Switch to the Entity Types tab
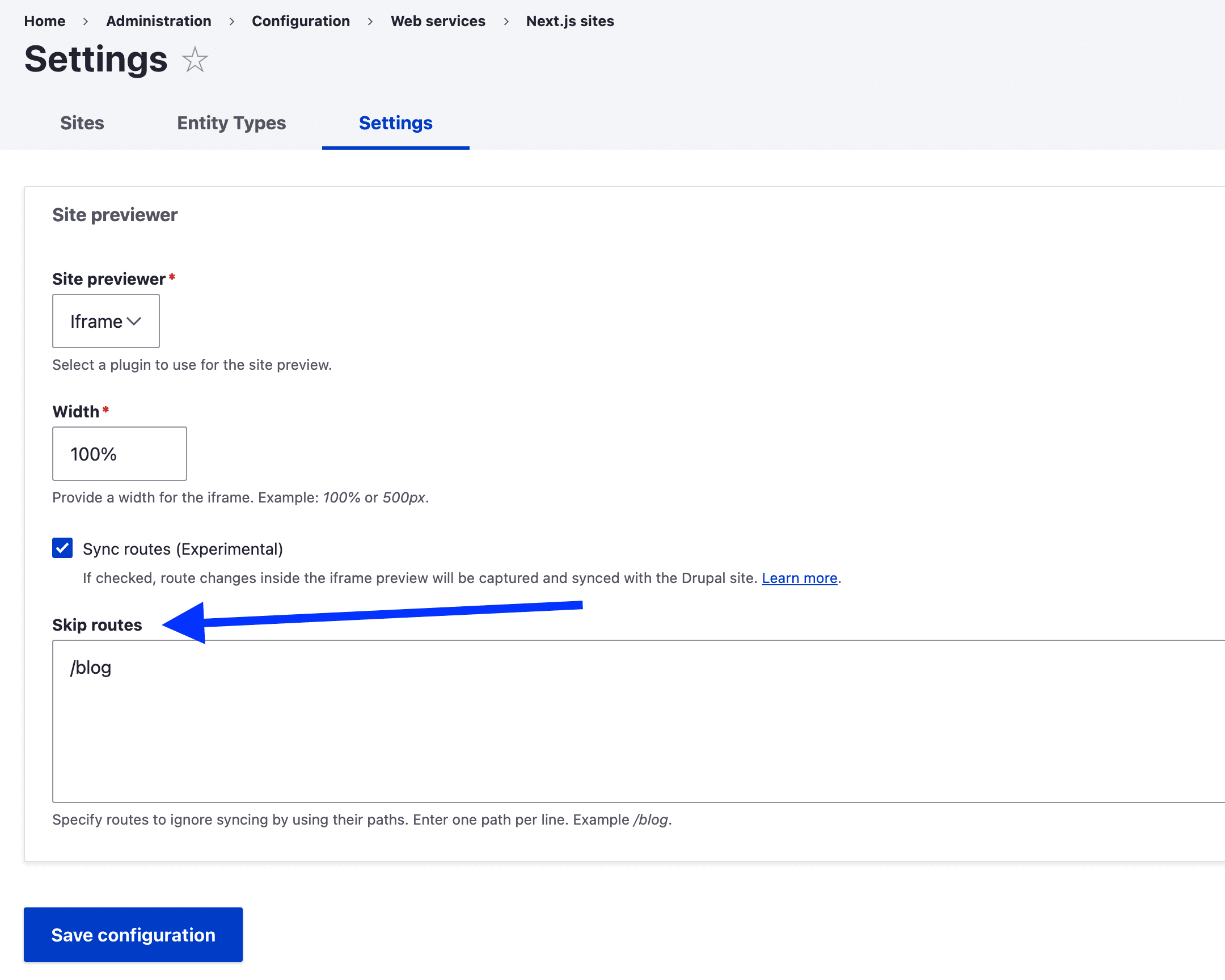This screenshot has width=1225, height=980. pyautogui.click(x=231, y=122)
